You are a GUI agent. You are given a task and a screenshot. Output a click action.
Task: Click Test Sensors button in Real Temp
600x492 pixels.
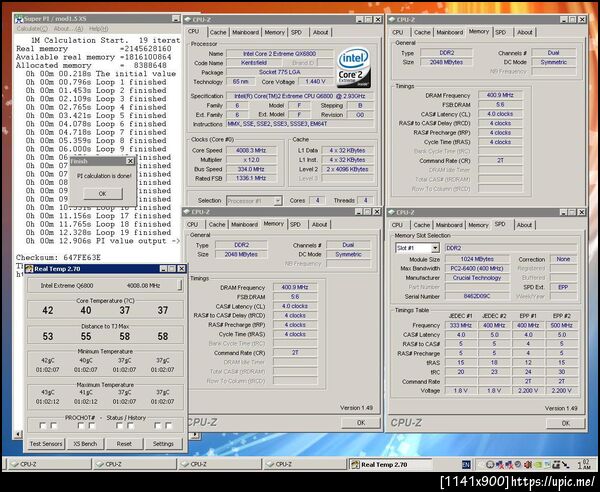click(46, 444)
